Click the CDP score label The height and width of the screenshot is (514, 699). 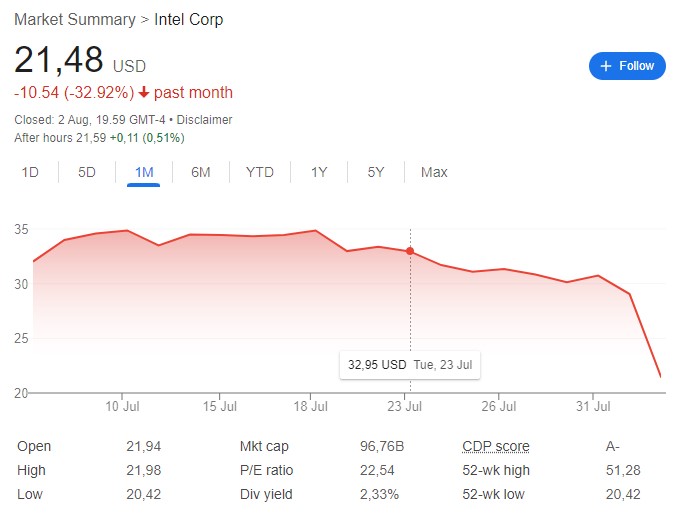pos(496,446)
